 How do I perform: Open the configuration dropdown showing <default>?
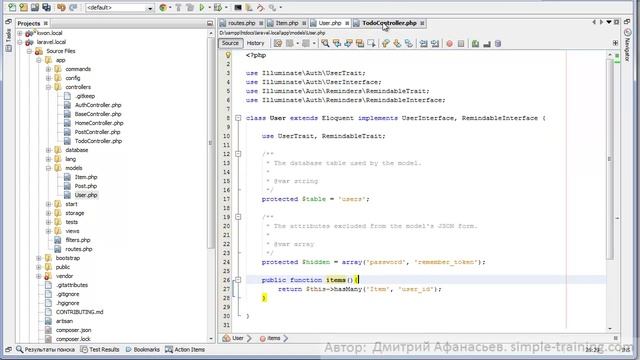(x=119, y=7)
